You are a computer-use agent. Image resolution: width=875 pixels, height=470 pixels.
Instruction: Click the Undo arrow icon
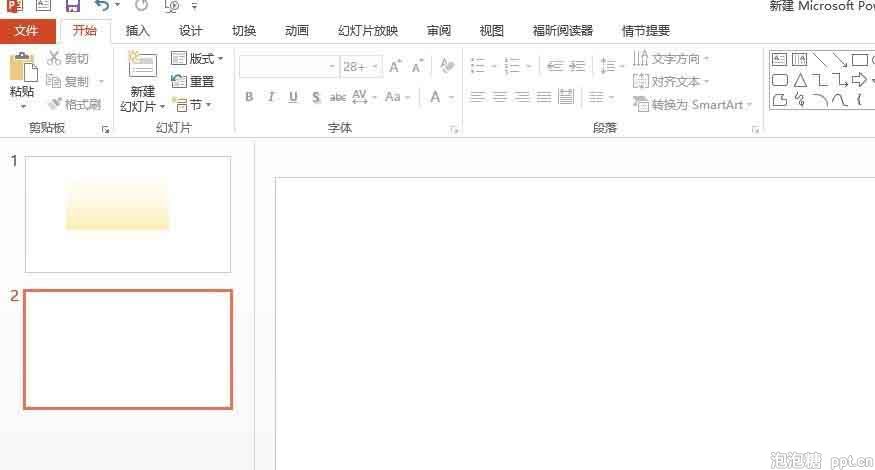click(101, 6)
